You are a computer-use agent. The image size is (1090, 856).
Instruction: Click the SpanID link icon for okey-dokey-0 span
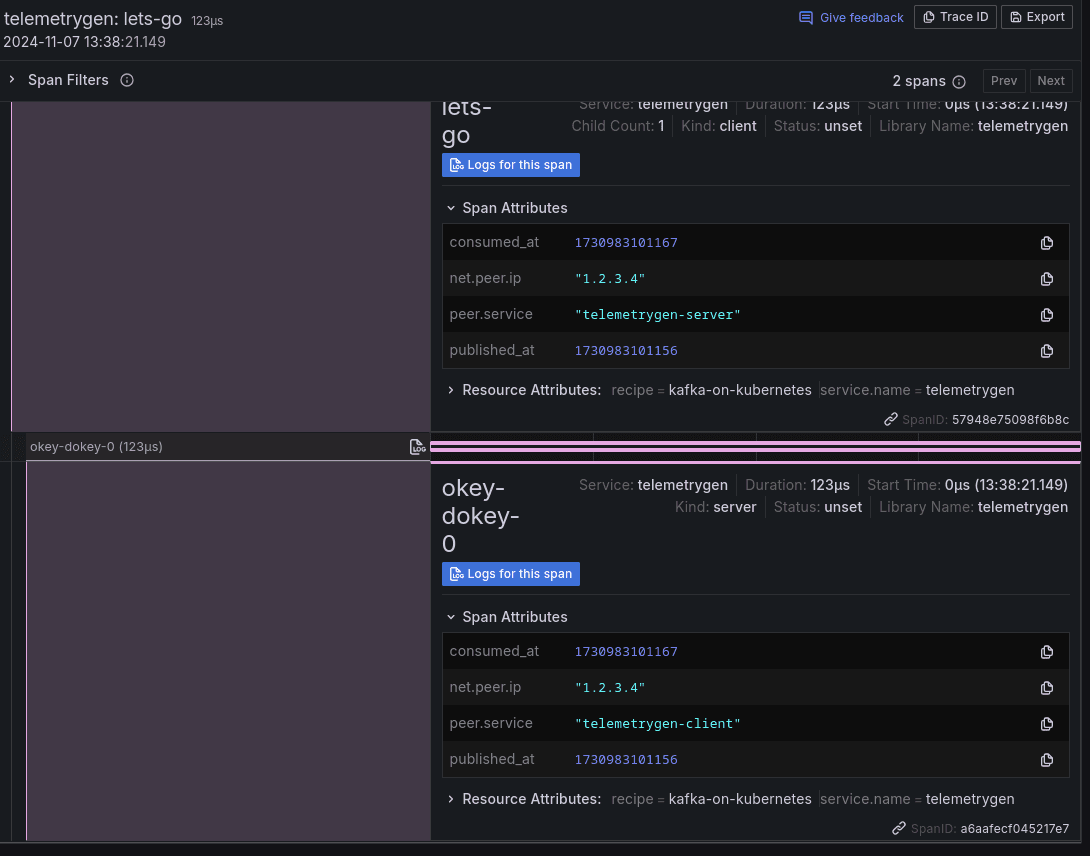coord(898,828)
